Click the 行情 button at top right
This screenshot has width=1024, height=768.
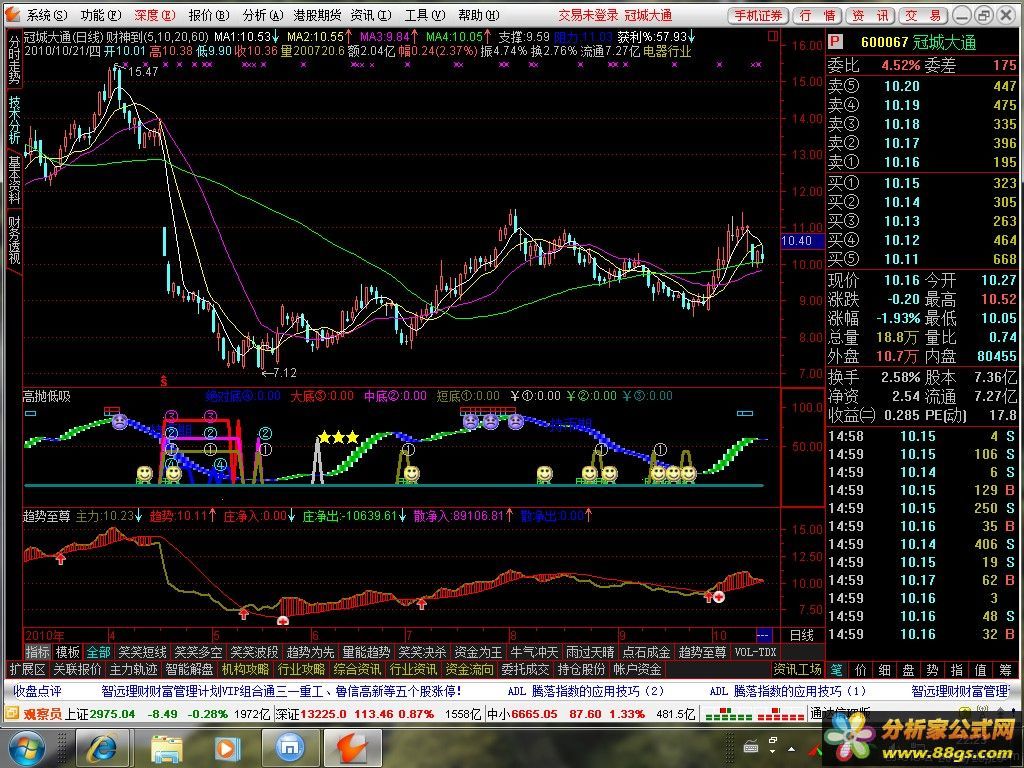(818, 15)
